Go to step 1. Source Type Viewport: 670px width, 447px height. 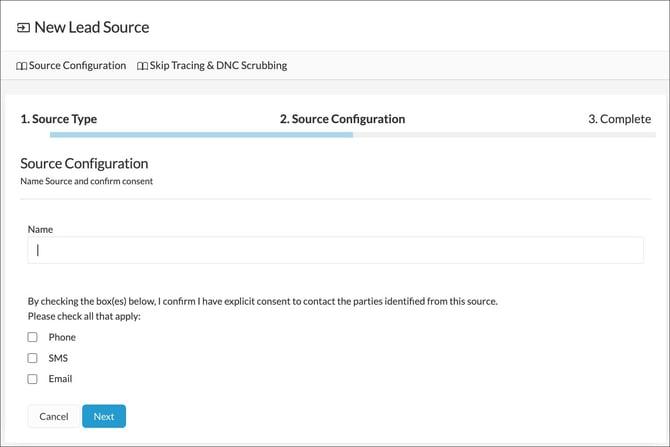point(59,119)
